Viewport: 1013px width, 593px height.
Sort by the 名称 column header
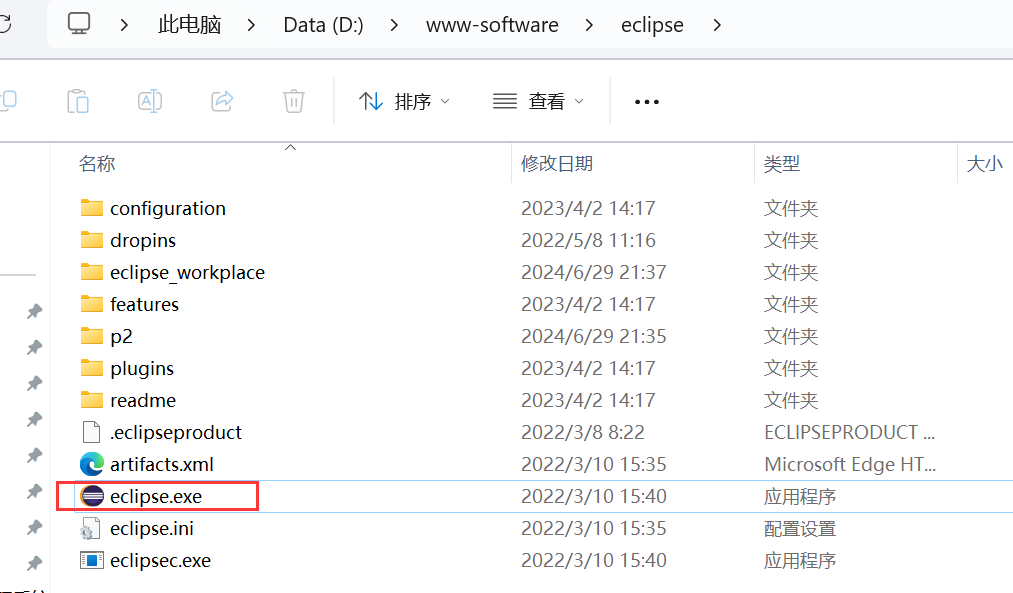[97, 163]
